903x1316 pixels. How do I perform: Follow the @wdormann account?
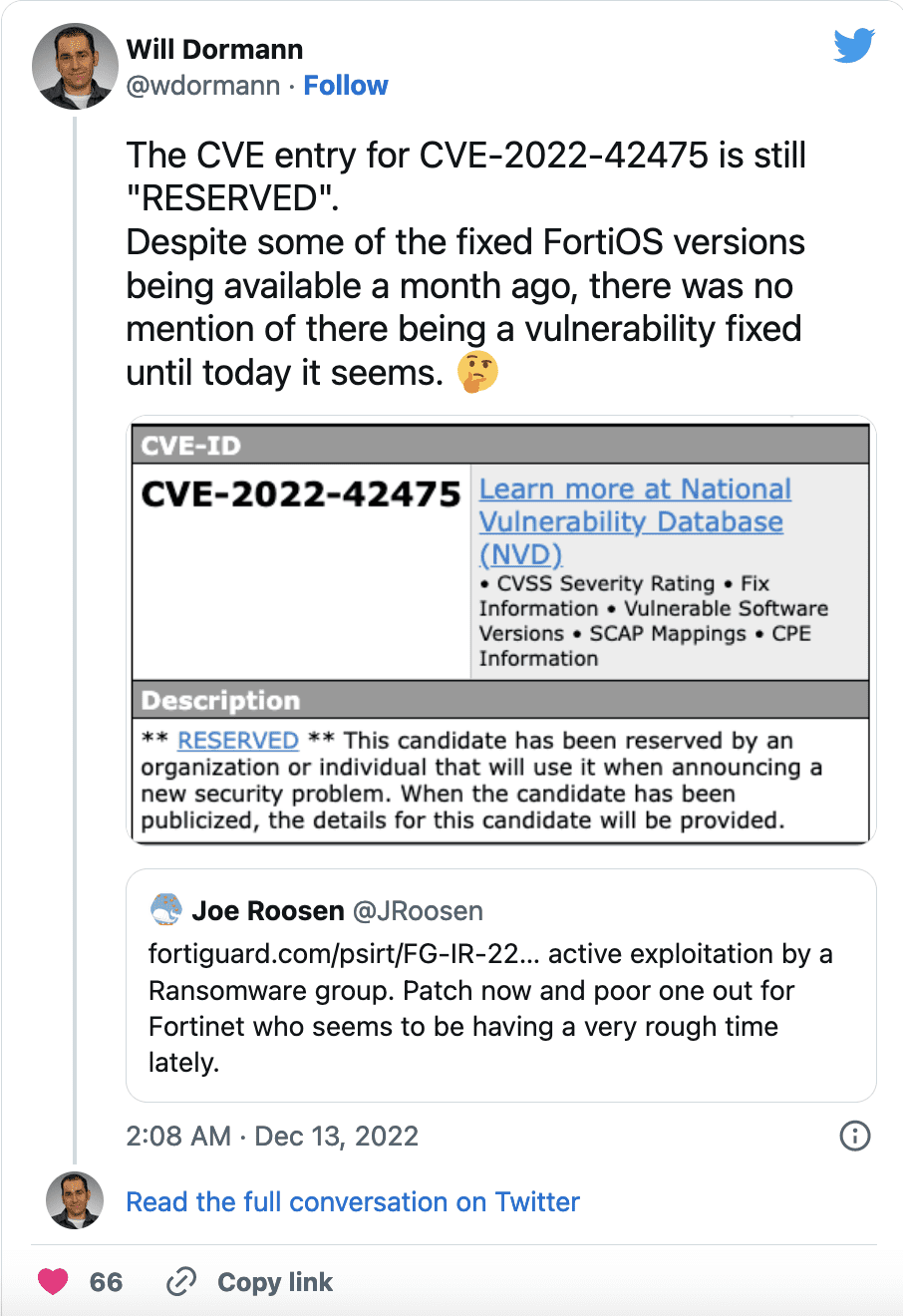pyautogui.click(x=345, y=86)
